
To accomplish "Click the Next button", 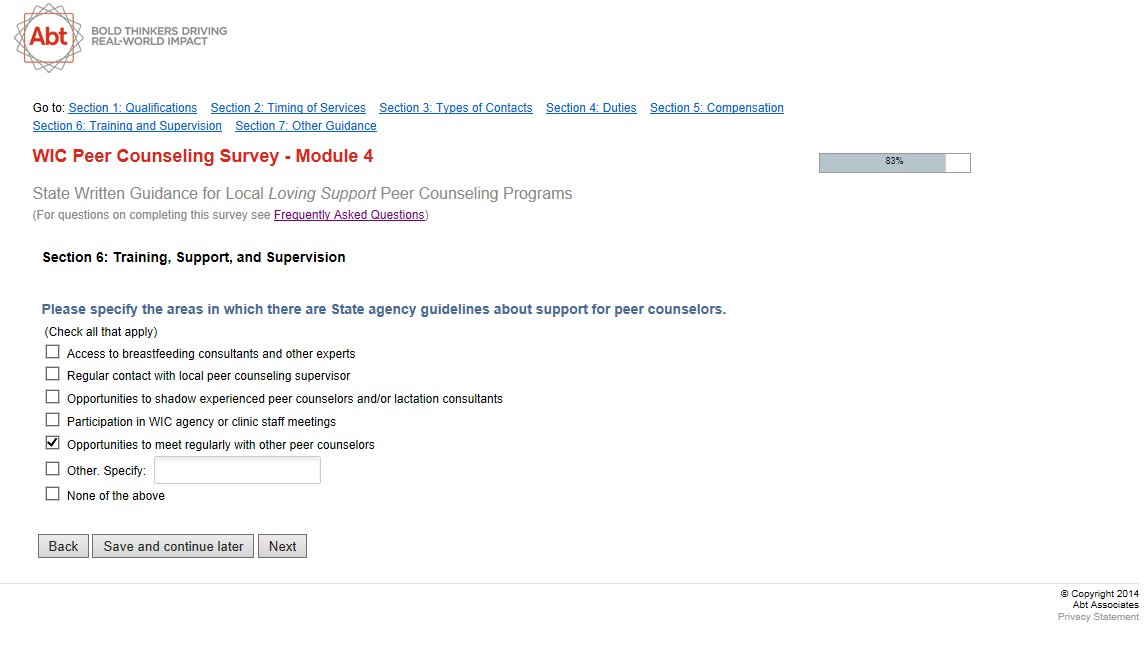I will coord(282,546).
